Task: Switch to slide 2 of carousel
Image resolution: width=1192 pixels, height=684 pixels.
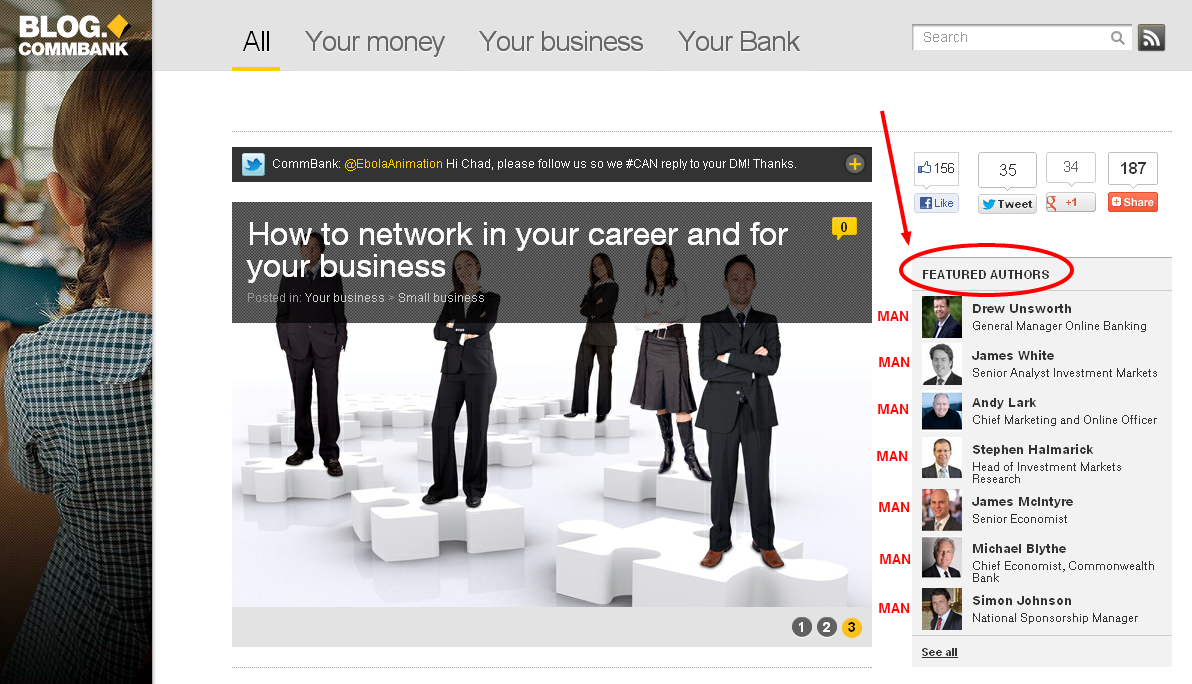Action: coord(826,627)
